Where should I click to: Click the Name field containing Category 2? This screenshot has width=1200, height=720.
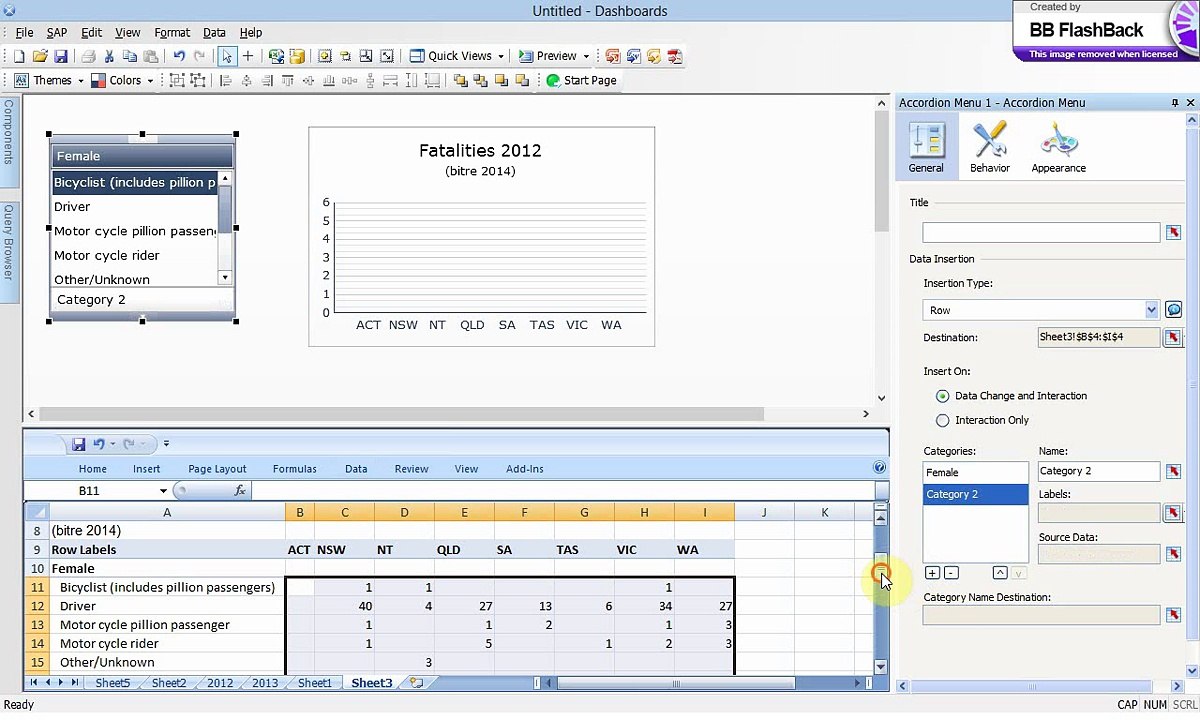coord(1099,471)
